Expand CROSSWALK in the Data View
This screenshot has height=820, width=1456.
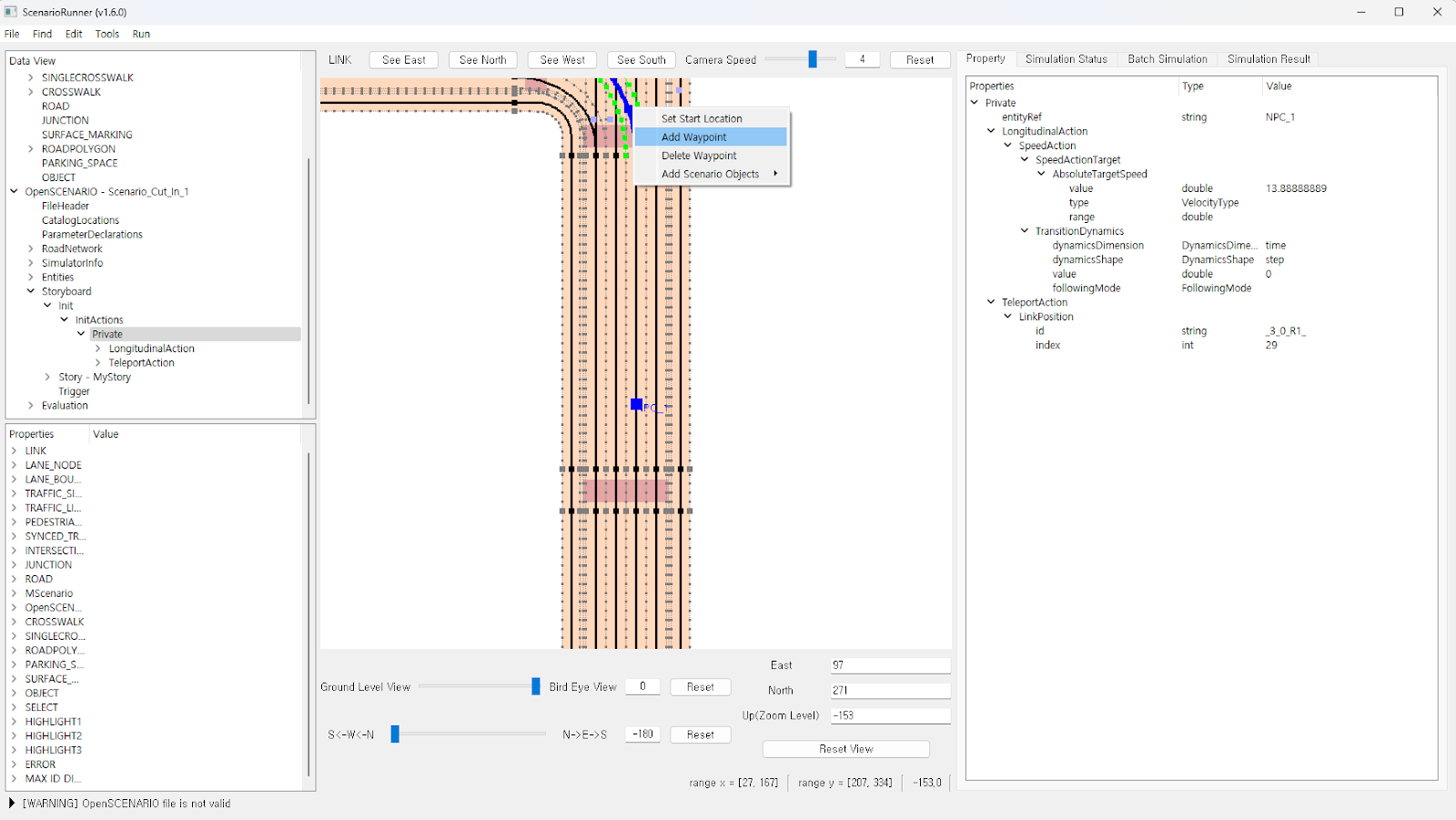[x=31, y=92]
